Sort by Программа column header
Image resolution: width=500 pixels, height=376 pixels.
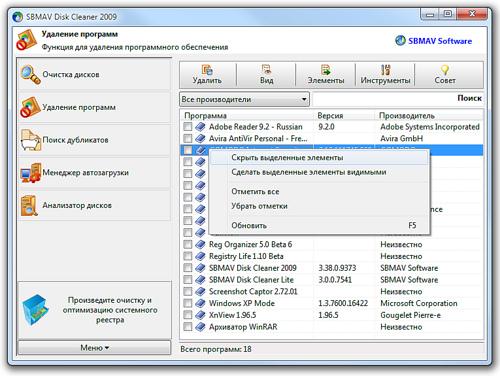coord(248,115)
